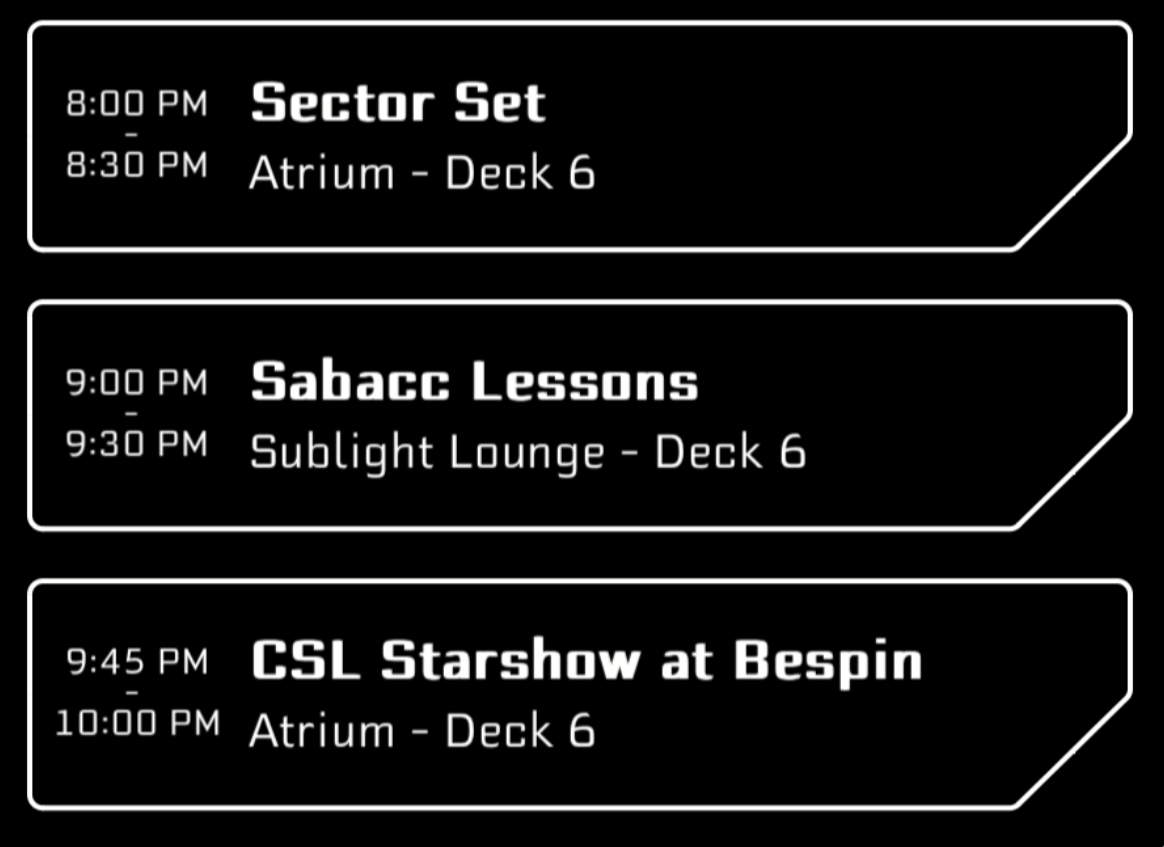Screen dimensions: 1164x847
Task: Click the 9:45 PM start time
Action: pyautogui.click(x=137, y=661)
